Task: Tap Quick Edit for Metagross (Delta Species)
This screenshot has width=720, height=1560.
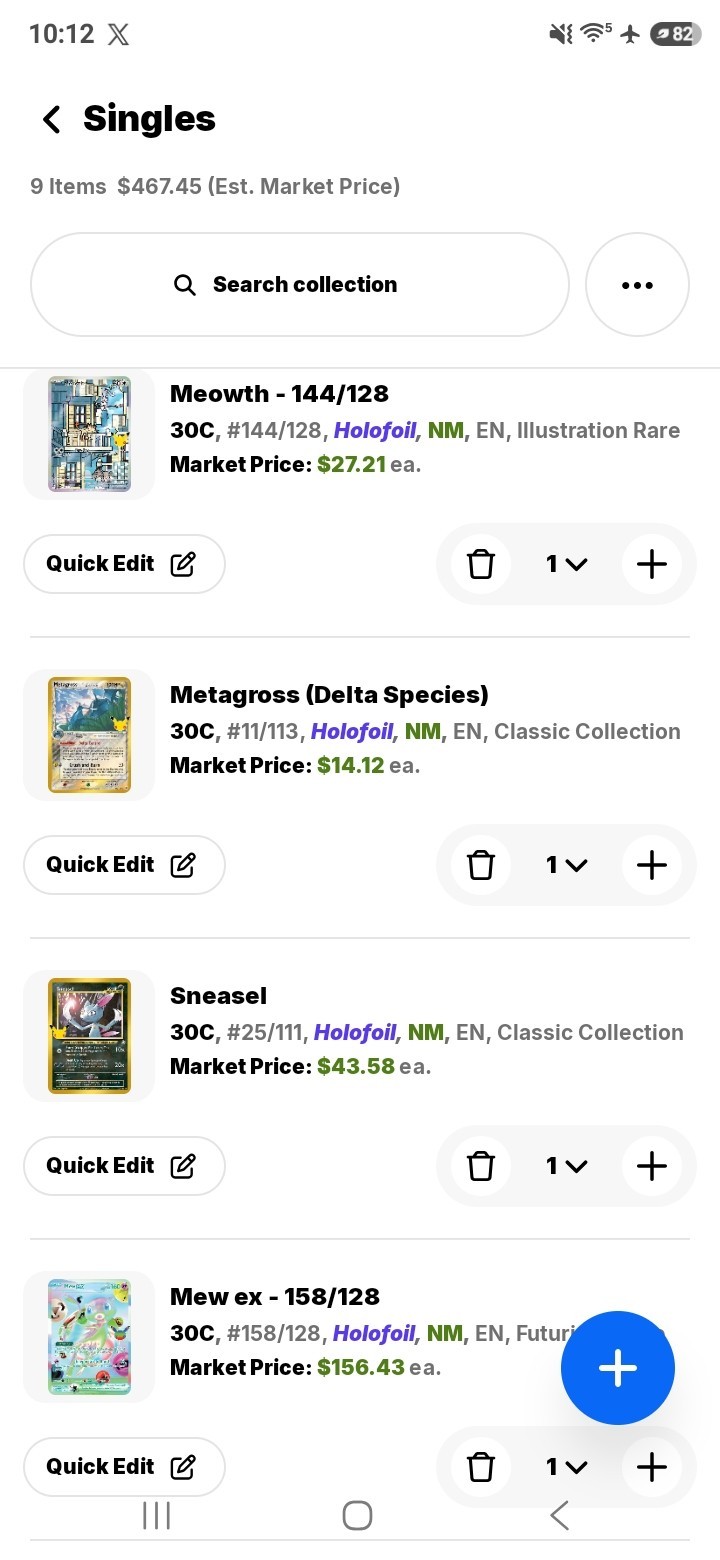Action: point(124,865)
